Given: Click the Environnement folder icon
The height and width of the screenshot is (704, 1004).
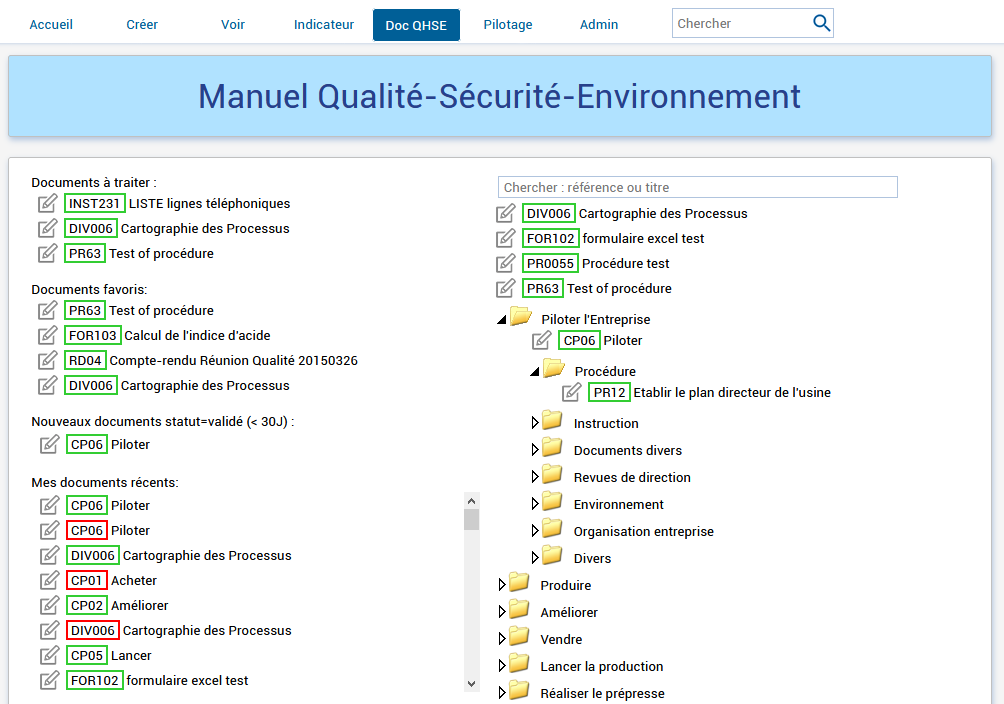Looking at the screenshot, I should [x=552, y=502].
